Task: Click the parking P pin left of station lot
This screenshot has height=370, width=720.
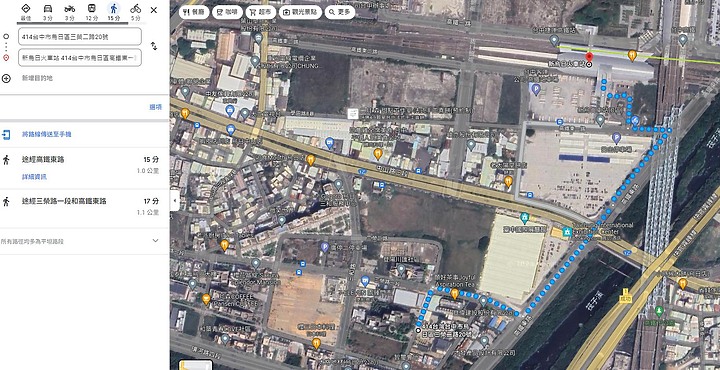Action: (535, 89)
